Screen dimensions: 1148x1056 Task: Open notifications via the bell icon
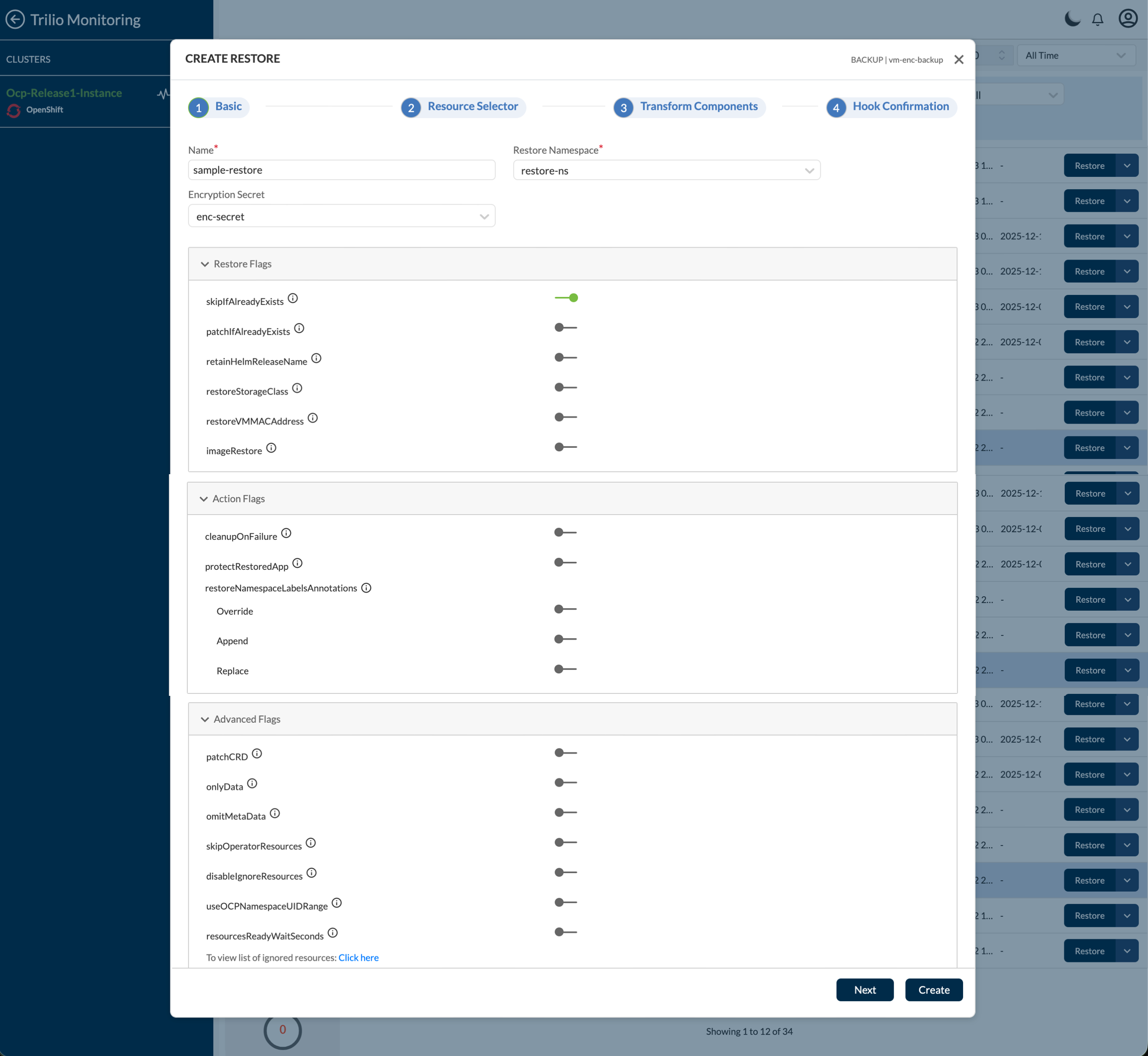pyautogui.click(x=1097, y=19)
